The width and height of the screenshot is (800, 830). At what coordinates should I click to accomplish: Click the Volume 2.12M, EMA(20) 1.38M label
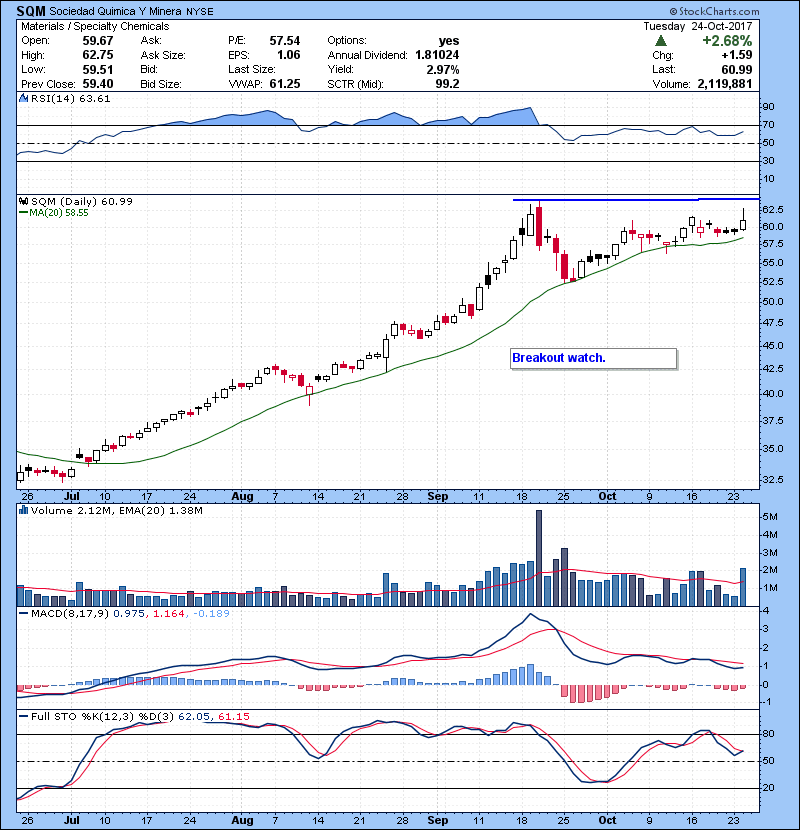pos(116,510)
